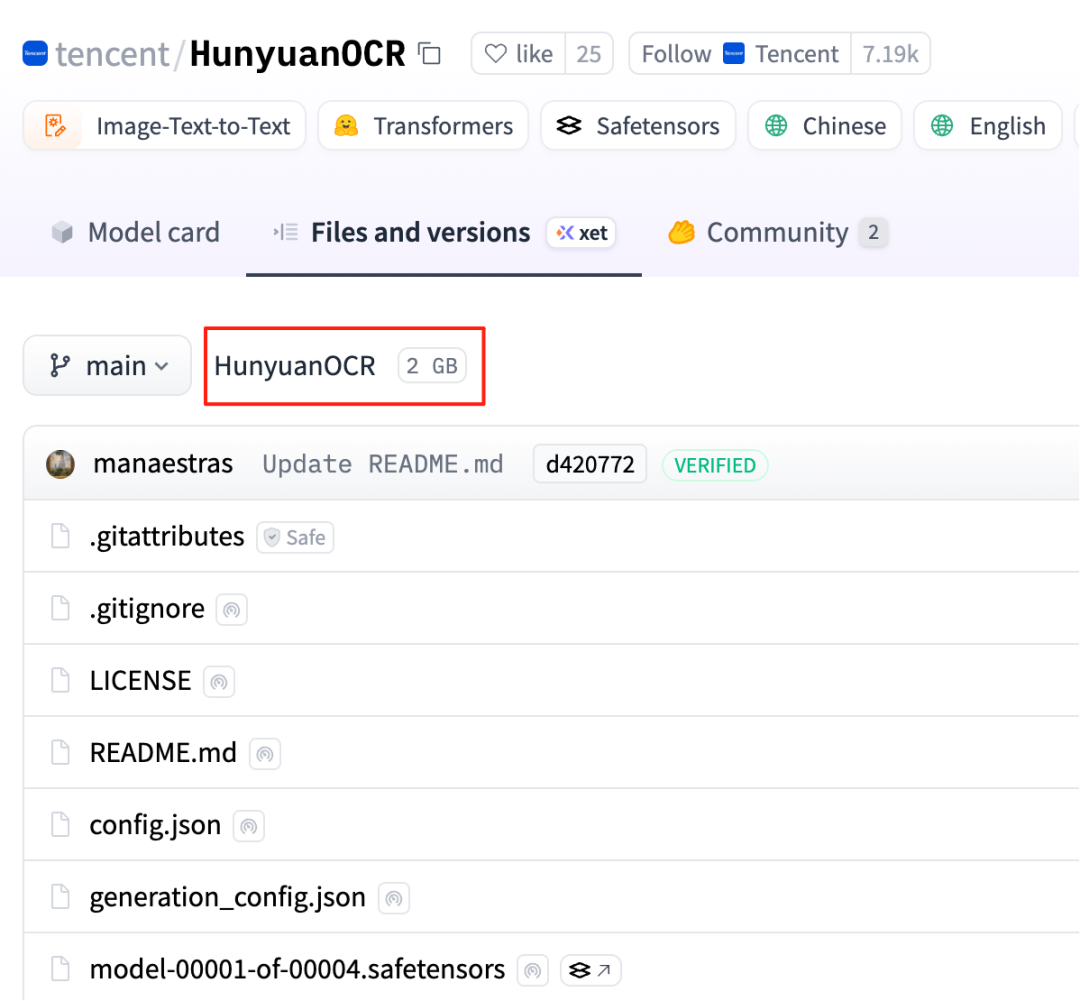The height and width of the screenshot is (1001, 1080).
Task: Click the Safetensors format icon
Action: [568, 125]
